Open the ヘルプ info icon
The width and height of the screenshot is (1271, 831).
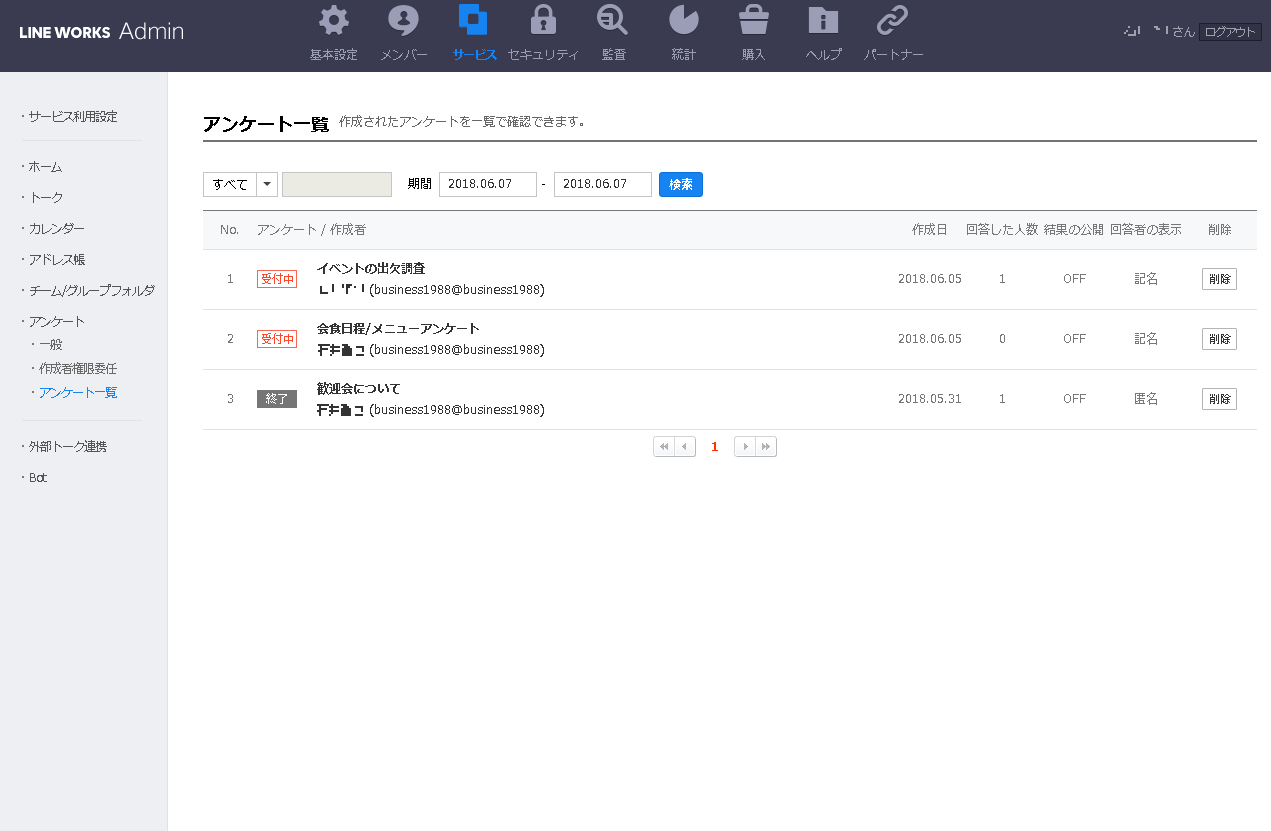tap(823, 21)
